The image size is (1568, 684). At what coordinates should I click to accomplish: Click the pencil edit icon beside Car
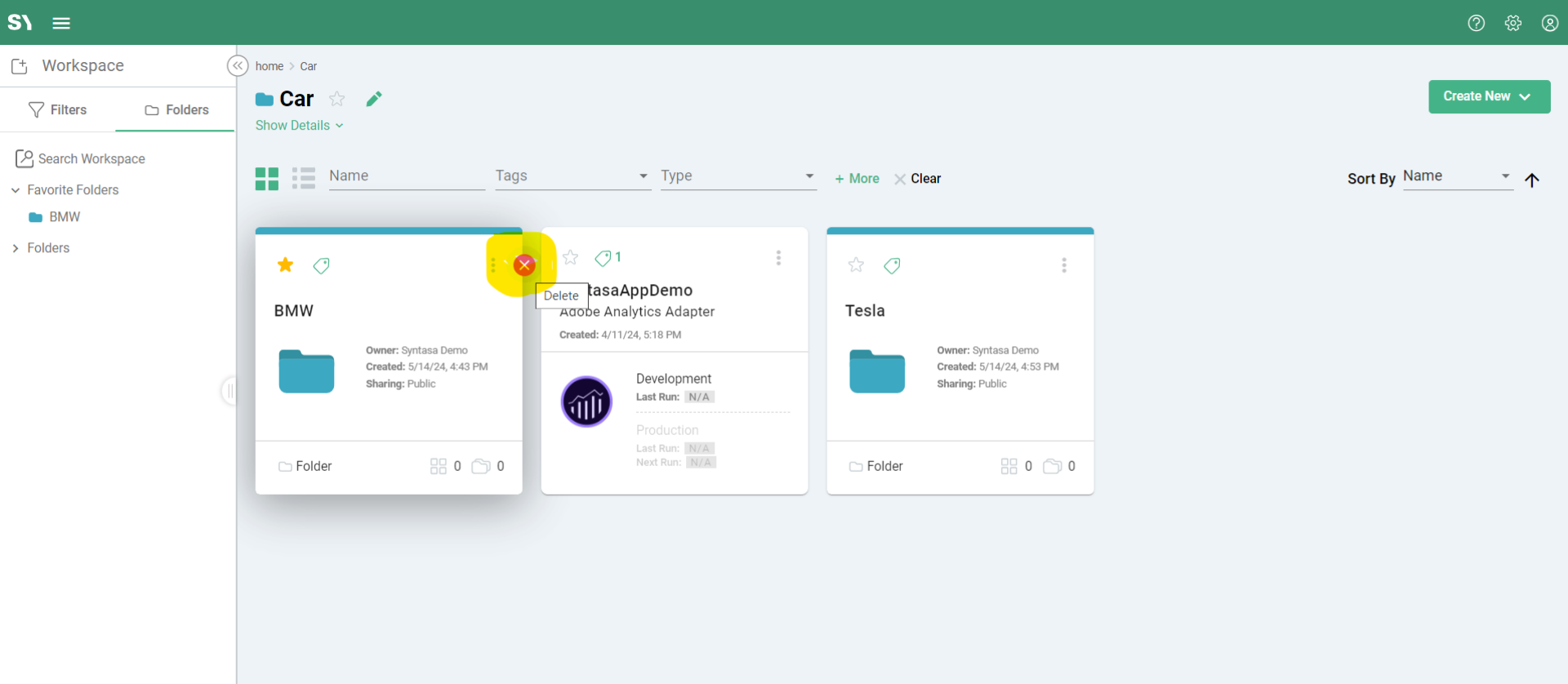[374, 99]
